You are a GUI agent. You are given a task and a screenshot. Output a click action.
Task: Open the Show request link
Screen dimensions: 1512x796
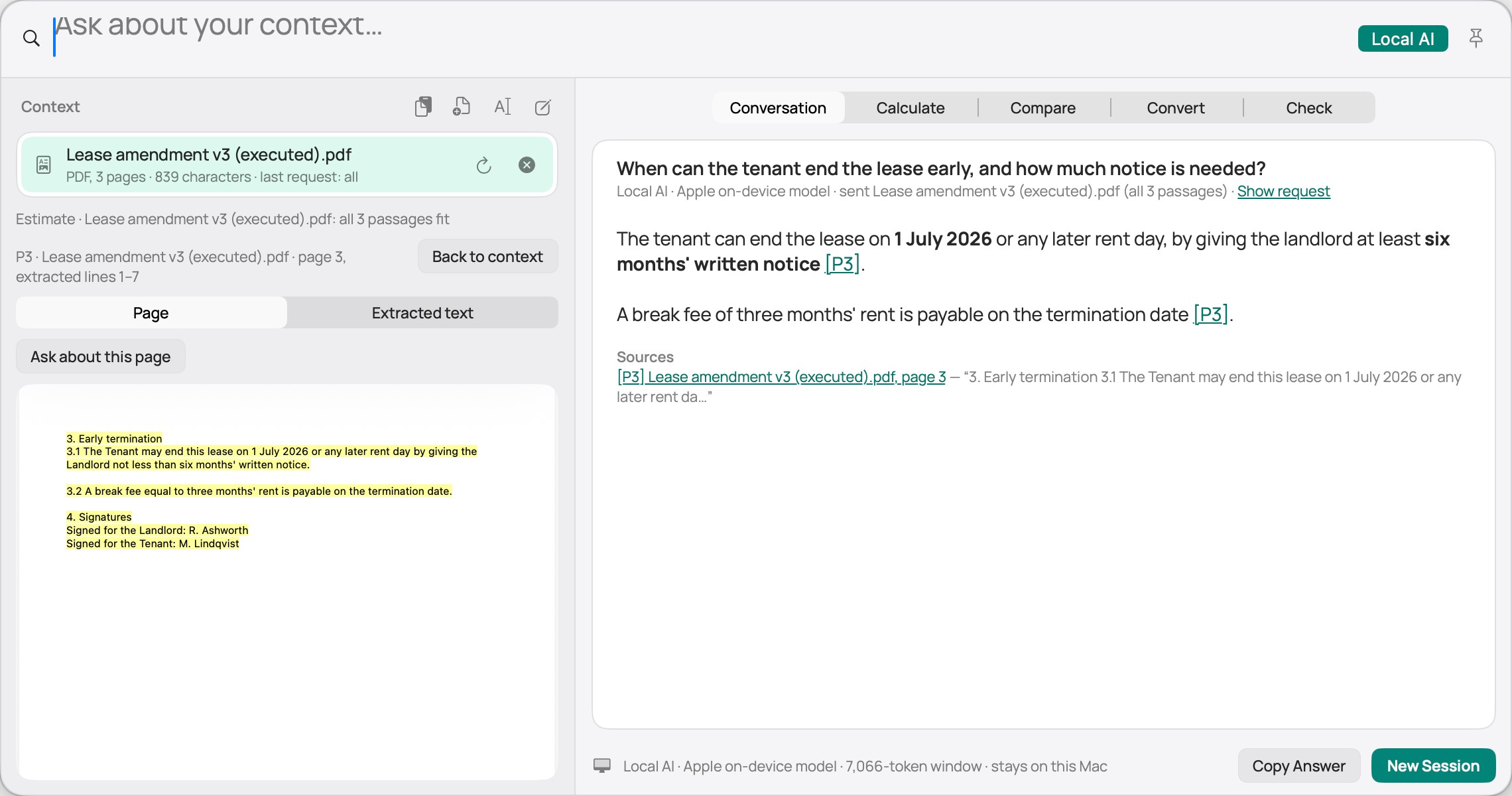tap(1283, 191)
